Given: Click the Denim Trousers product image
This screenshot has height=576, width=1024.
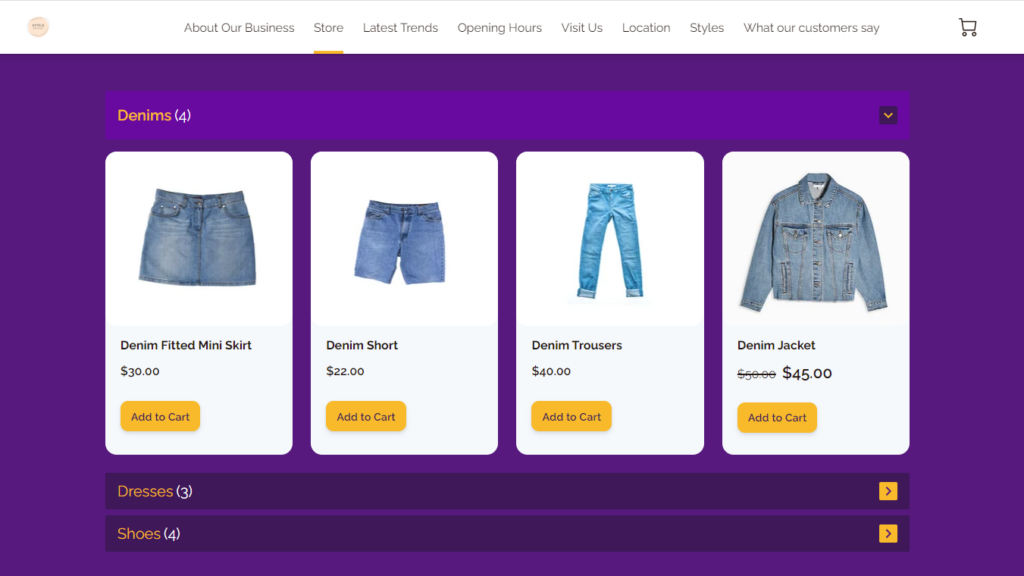Looking at the screenshot, I should [x=610, y=240].
